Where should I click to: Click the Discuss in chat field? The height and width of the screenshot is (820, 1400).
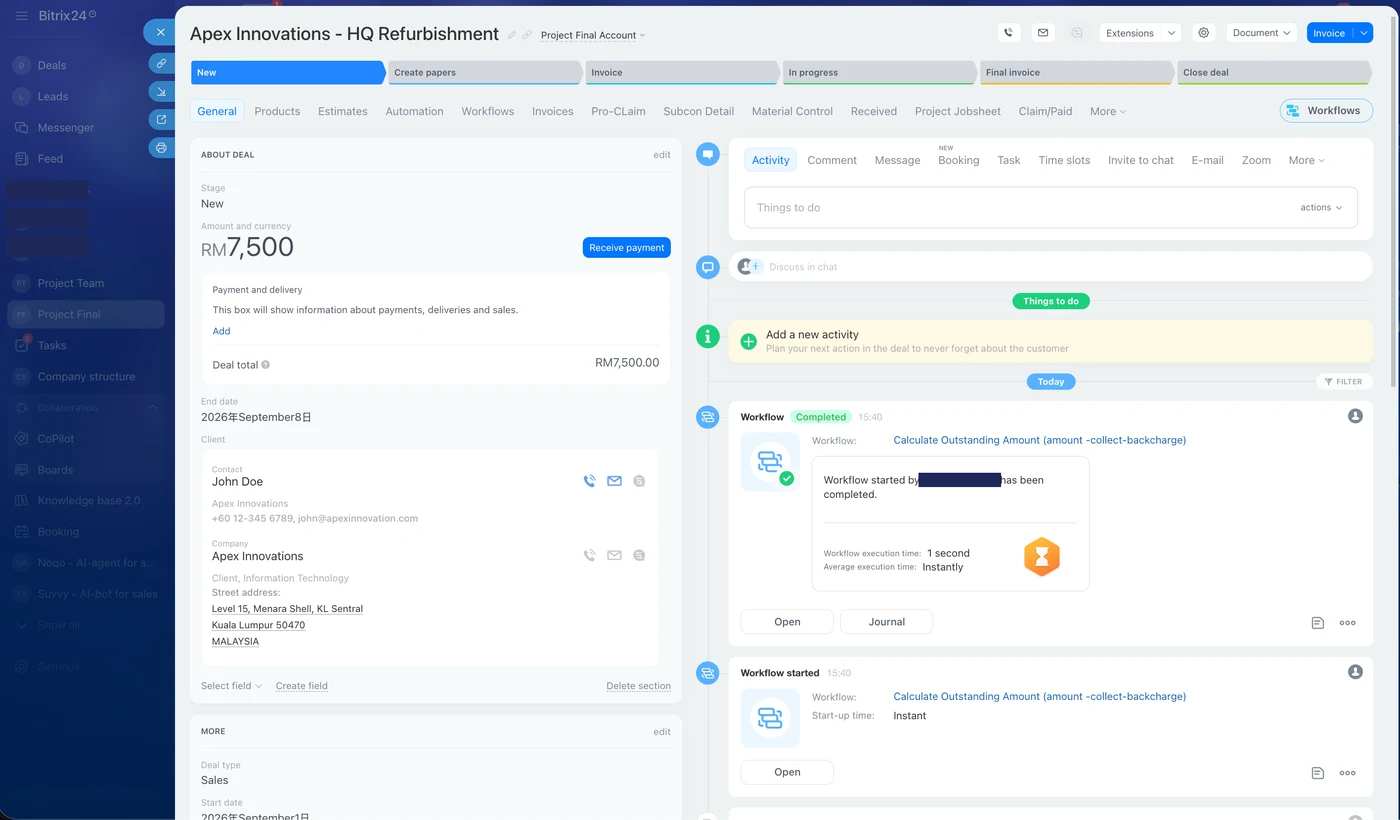1050,267
